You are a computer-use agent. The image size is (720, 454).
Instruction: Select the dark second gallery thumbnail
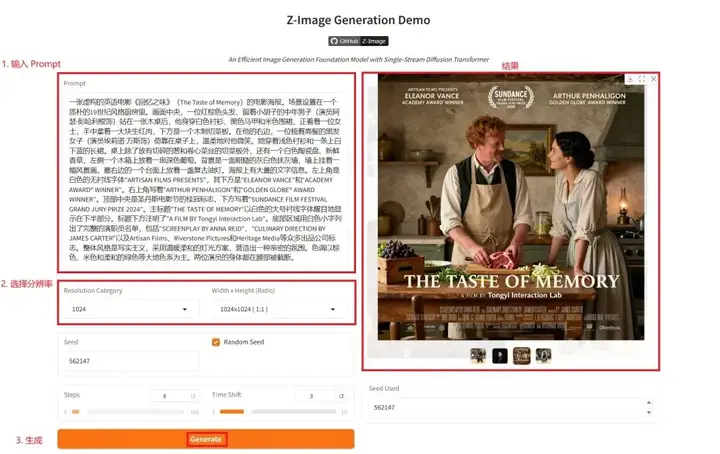click(x=500, y=356)
